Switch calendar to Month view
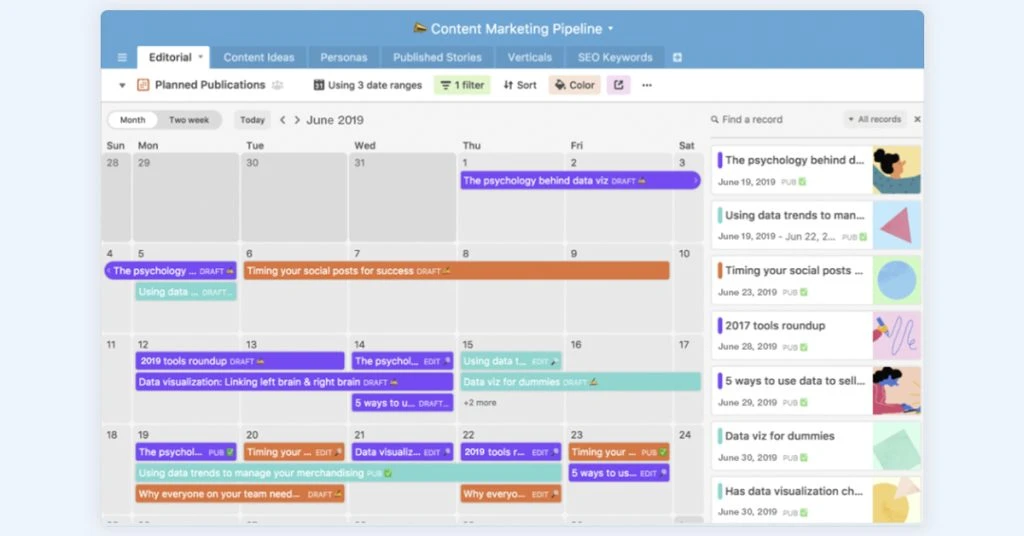 pyautogui.click(x=132, y=120)
